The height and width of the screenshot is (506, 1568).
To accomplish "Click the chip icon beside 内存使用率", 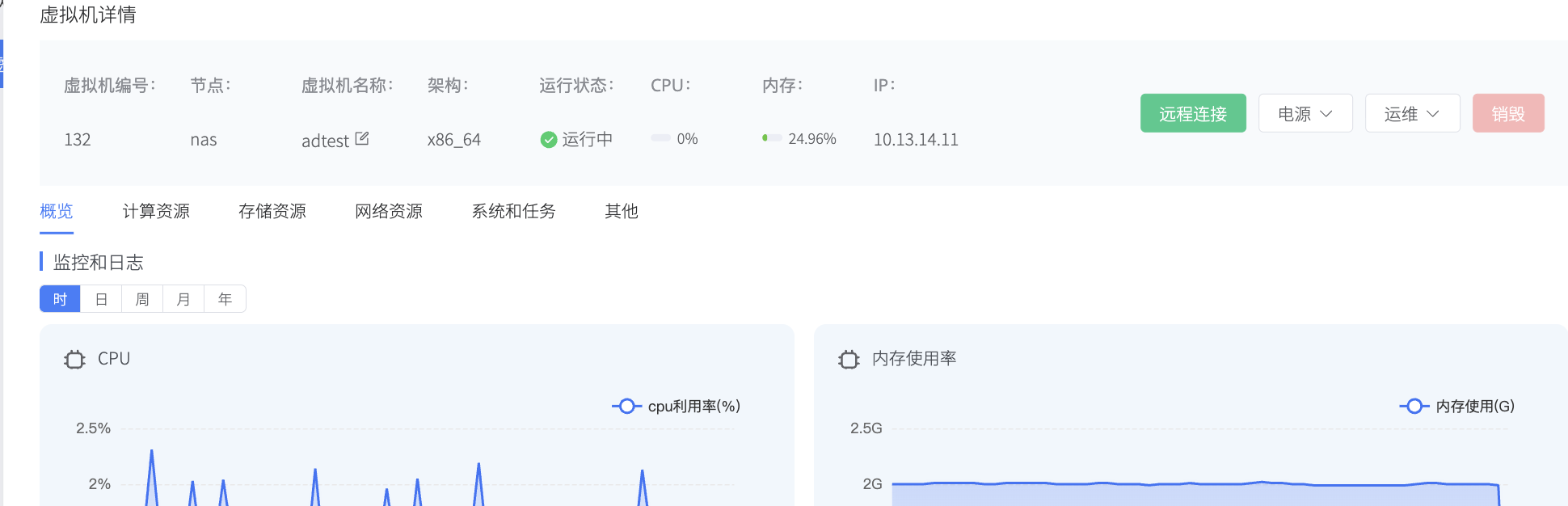I will [849, 360].
